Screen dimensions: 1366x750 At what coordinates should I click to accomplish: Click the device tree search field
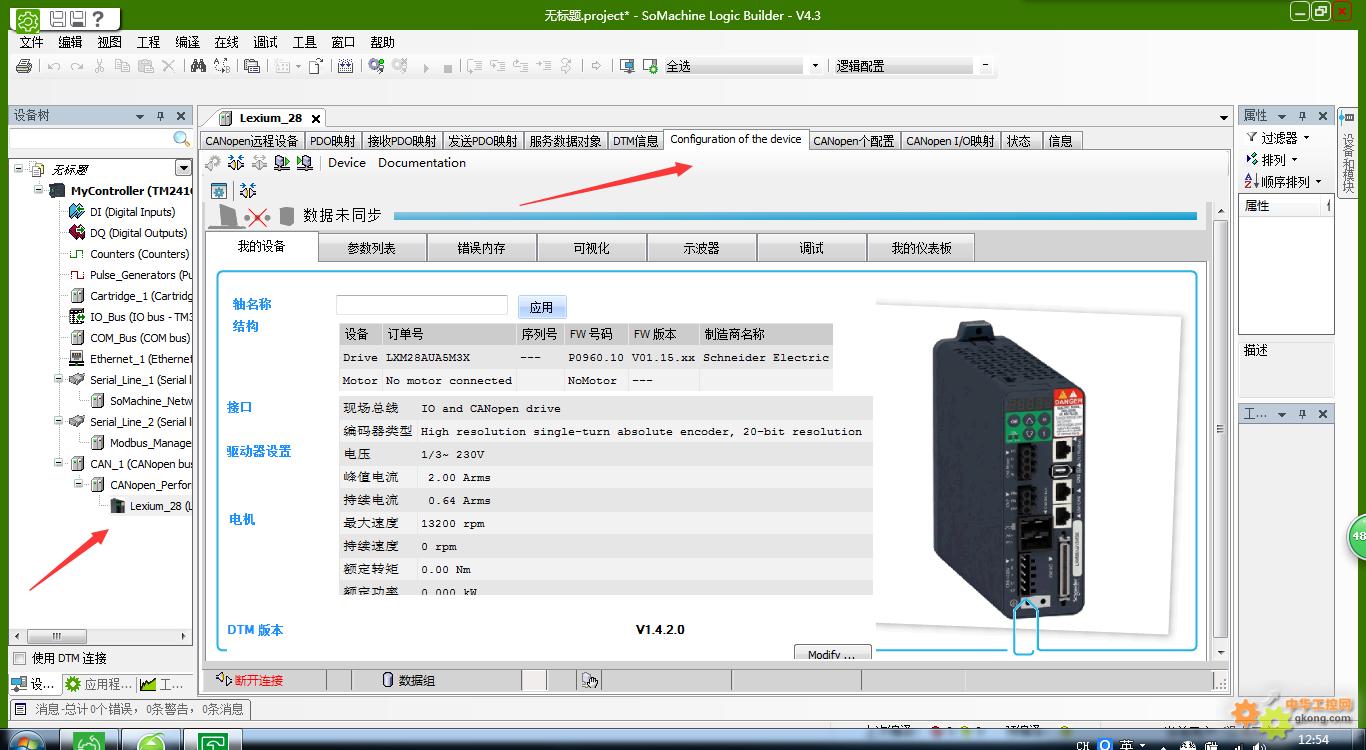[x=90, y=139]
